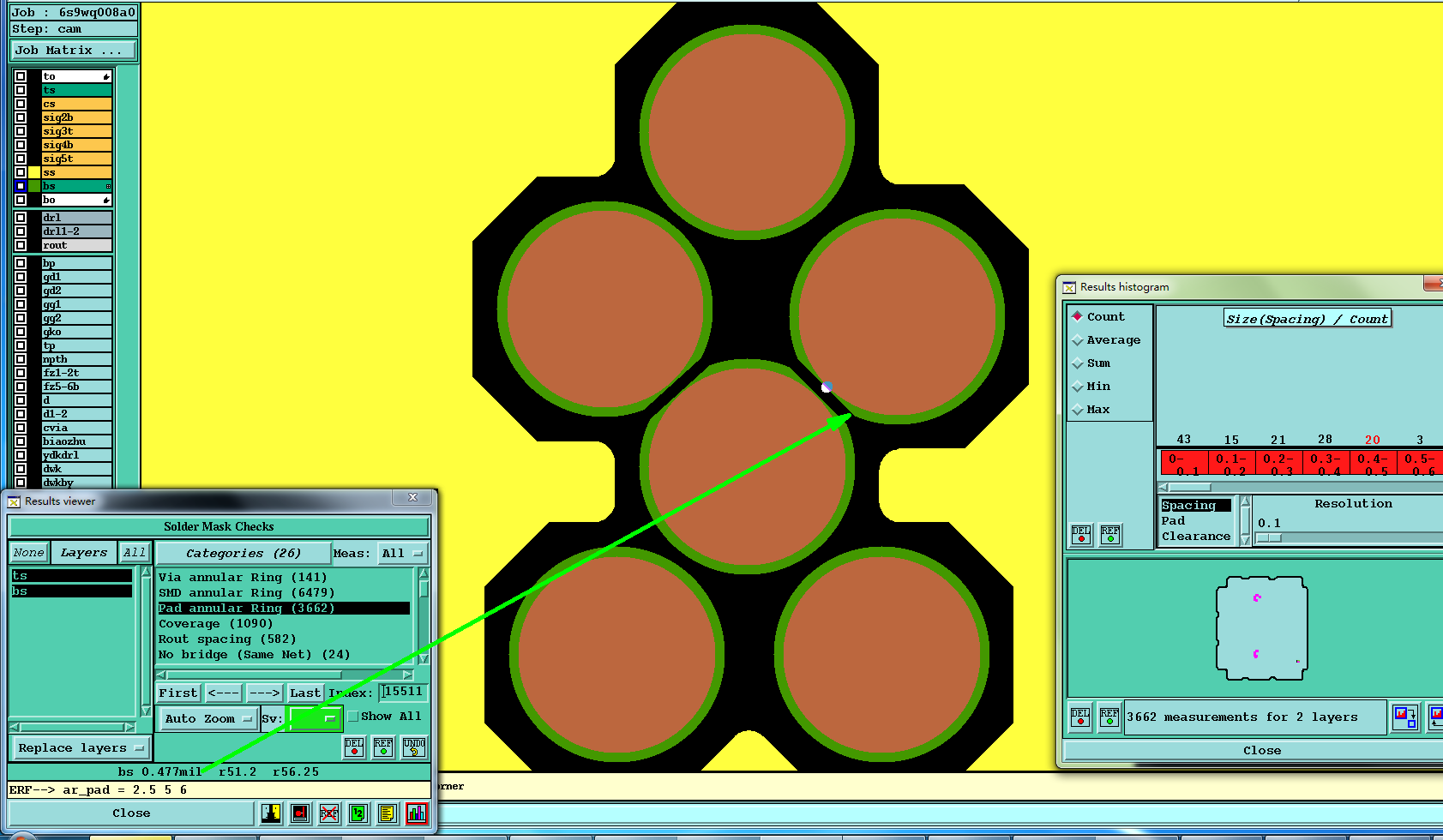The height and width of the screenshot is (840, 1443).
Task: Open the Replace layers dropdown
Action: coord(81,747)
